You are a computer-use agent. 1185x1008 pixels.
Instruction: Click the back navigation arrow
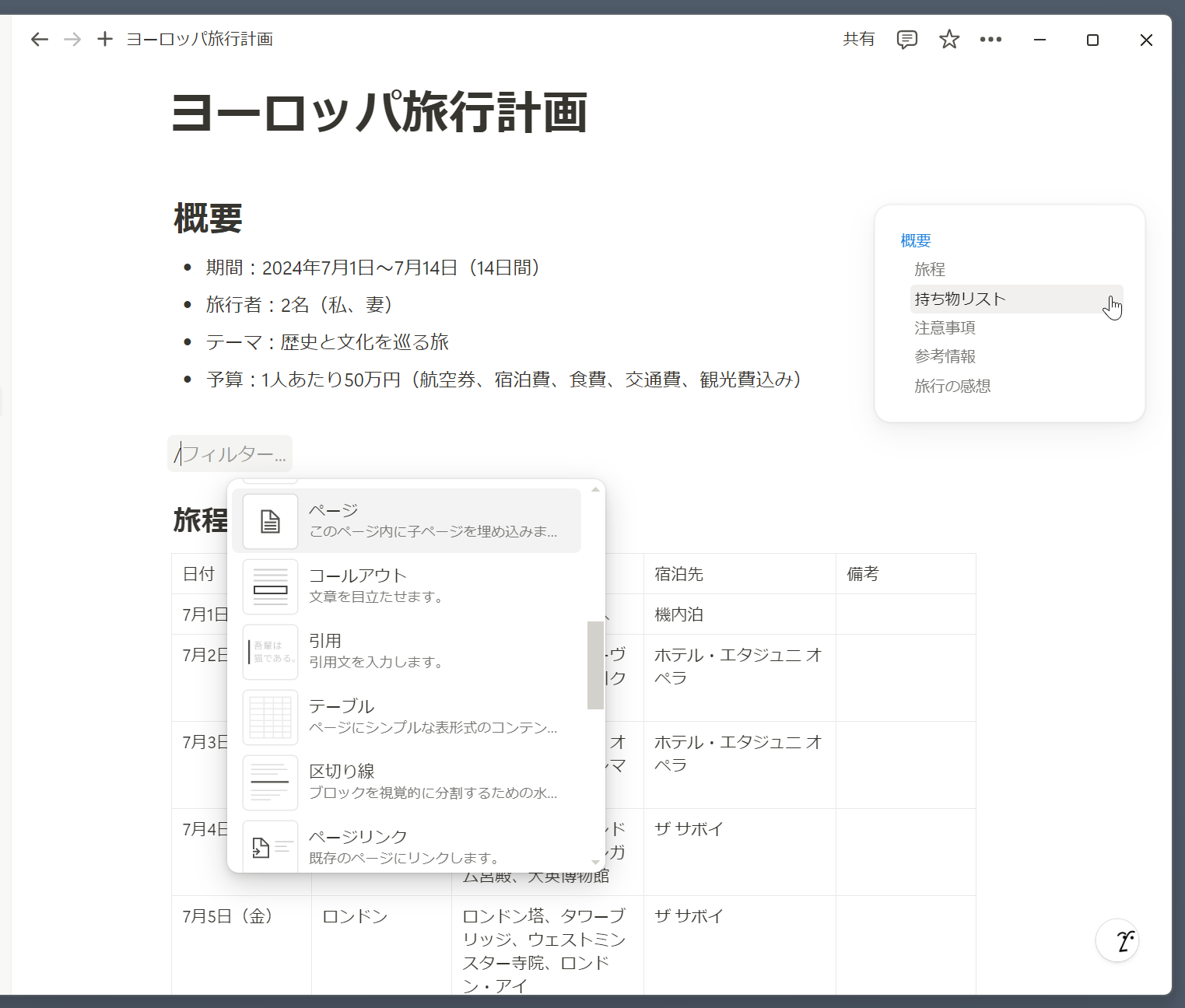[x=40, y=40]
